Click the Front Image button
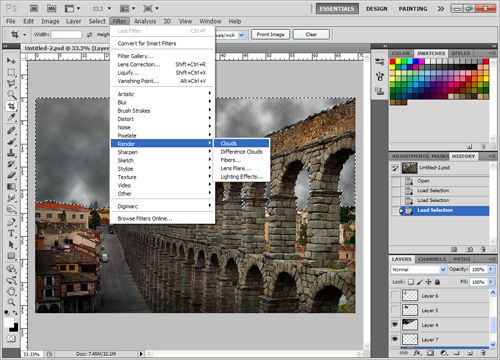Screen dimensions: 500x360 (270, 34)
